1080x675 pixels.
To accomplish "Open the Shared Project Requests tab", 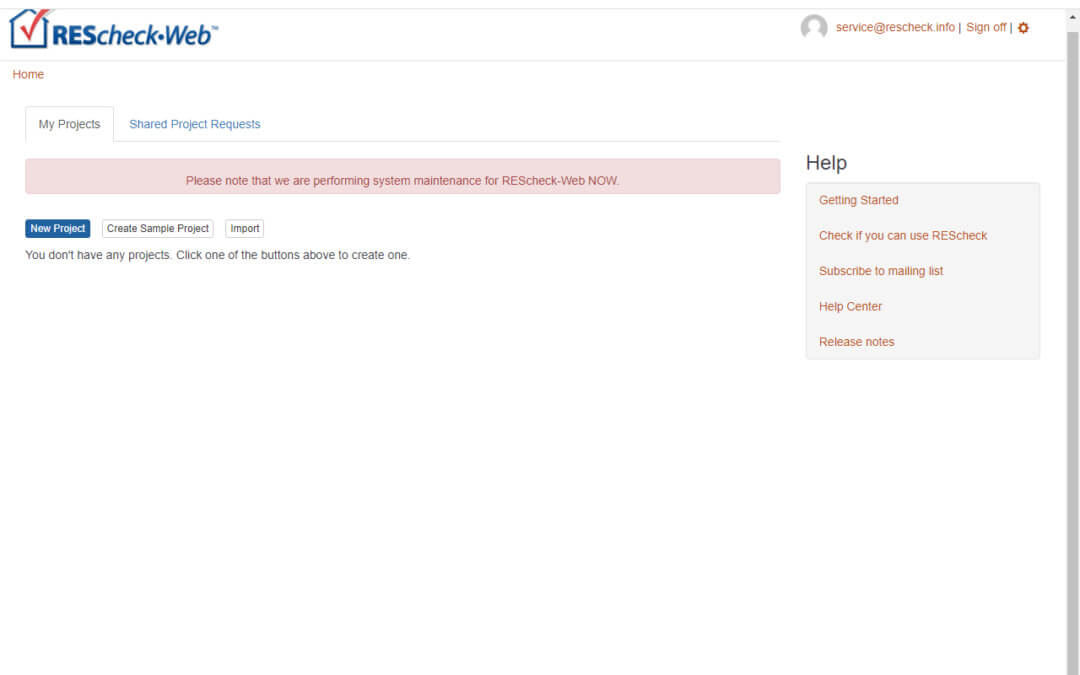I will (194, 125).
